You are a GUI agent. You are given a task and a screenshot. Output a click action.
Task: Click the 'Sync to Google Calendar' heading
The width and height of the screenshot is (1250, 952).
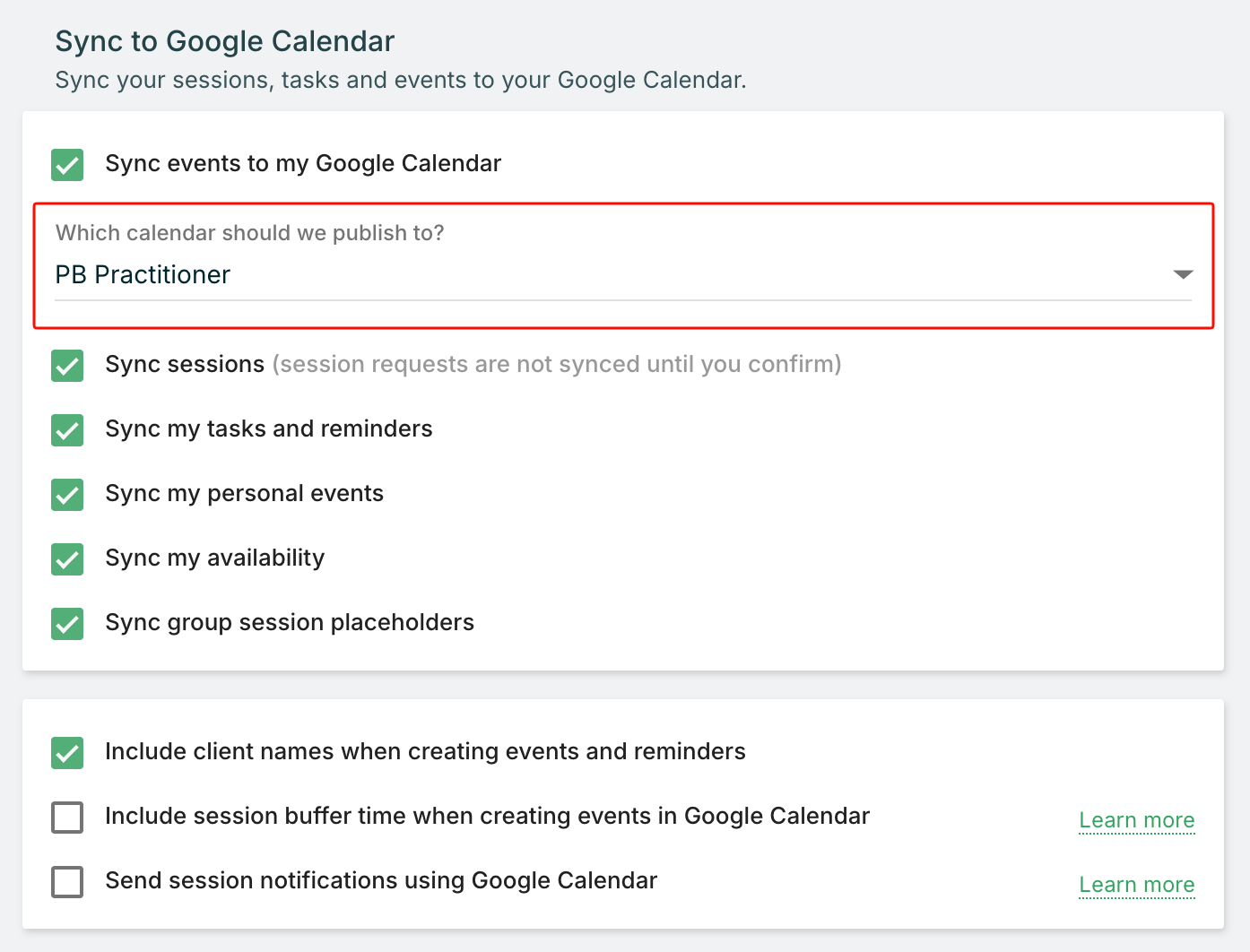click(225, 41)
